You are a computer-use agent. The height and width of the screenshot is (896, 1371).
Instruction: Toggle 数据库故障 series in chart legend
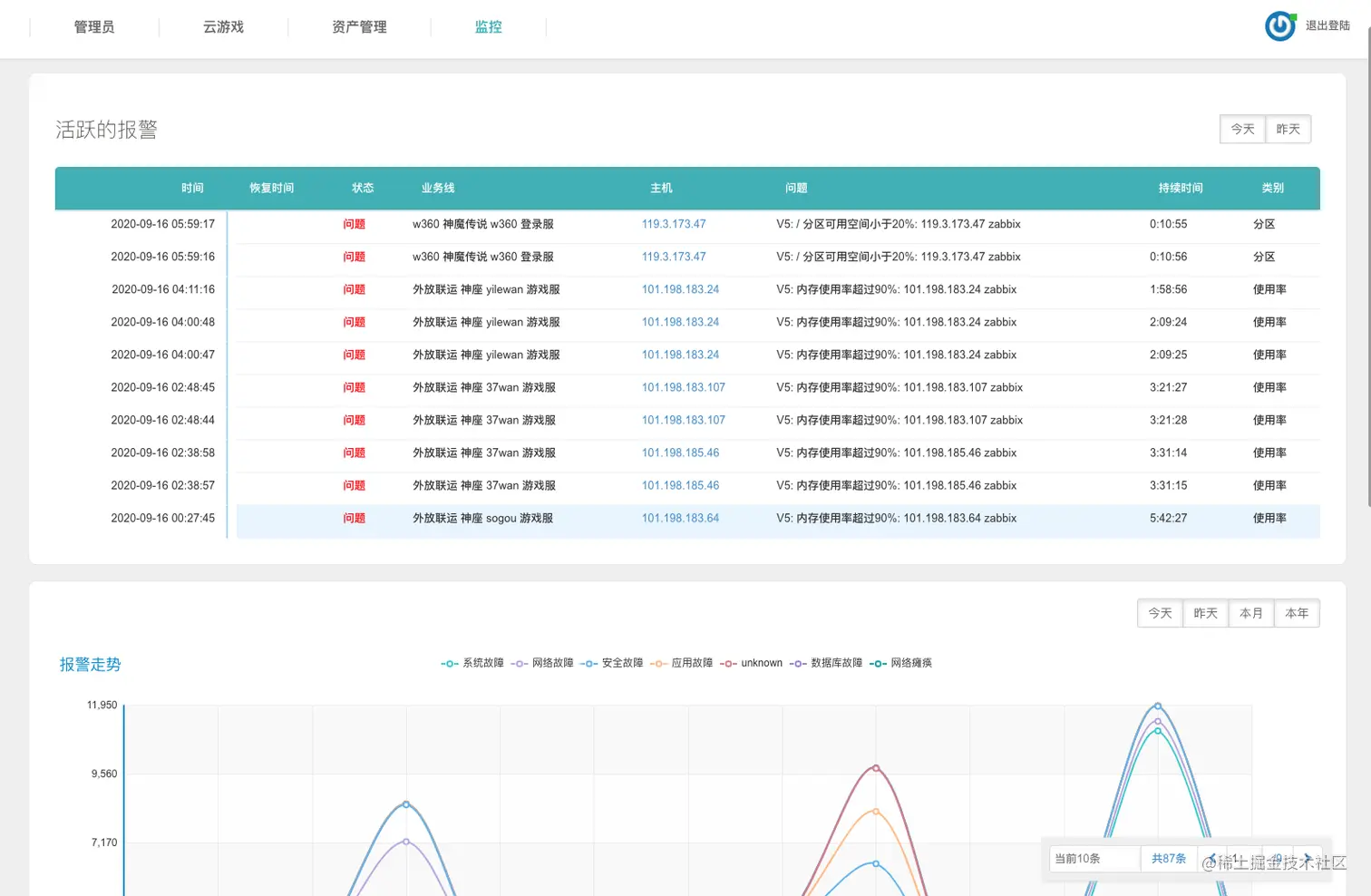(x=826, y=663)
